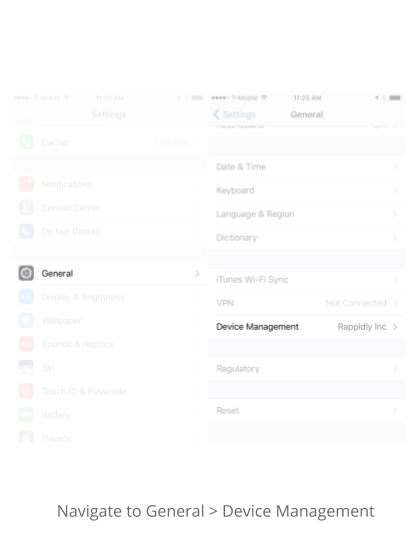Open Keyboard settings
Screen dimensions: 410x540
pos(306,190)
